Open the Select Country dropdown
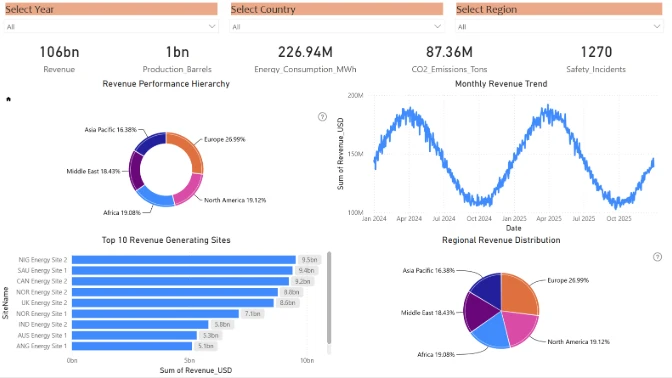Screen dimensions: 672x378 336,27
